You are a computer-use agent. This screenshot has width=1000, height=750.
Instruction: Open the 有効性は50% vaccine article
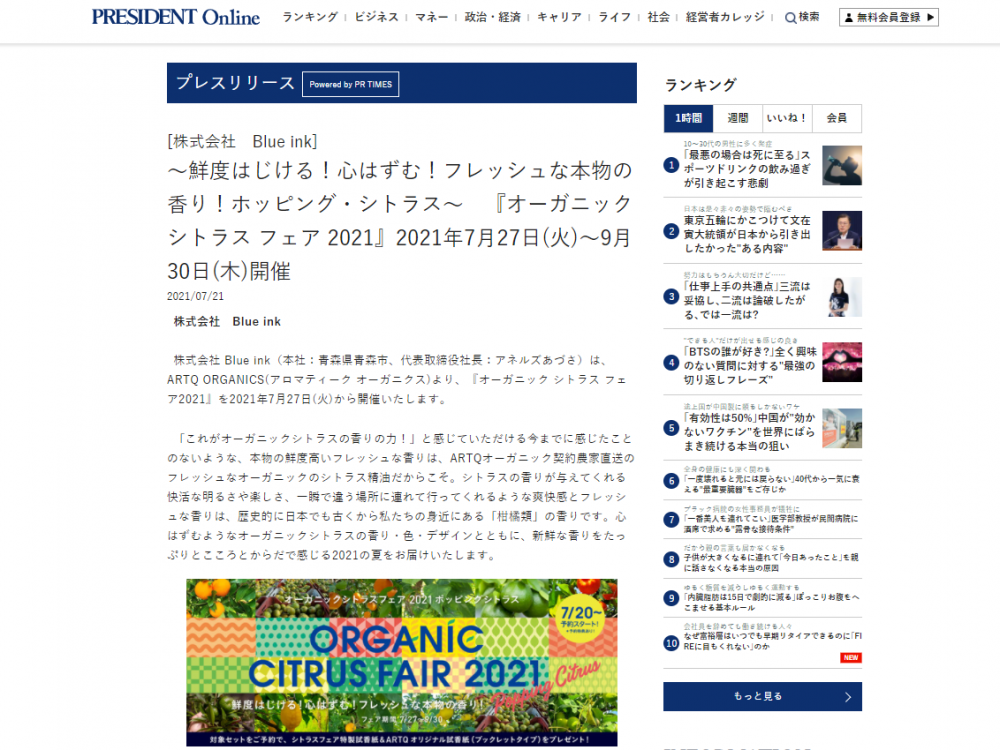click(749, 432)
